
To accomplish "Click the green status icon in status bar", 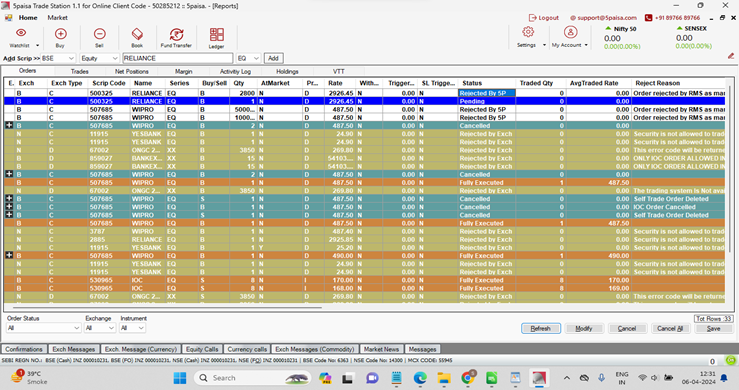I will coord(731,360).
